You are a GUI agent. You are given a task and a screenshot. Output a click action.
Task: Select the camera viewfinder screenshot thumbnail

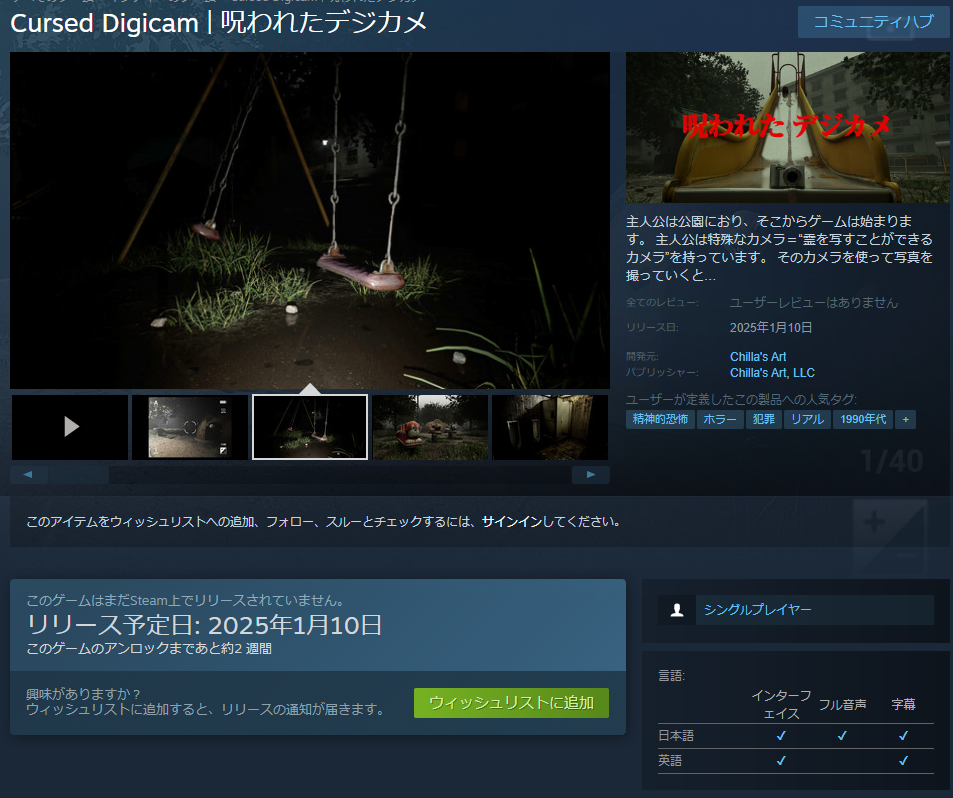point(190,427)
